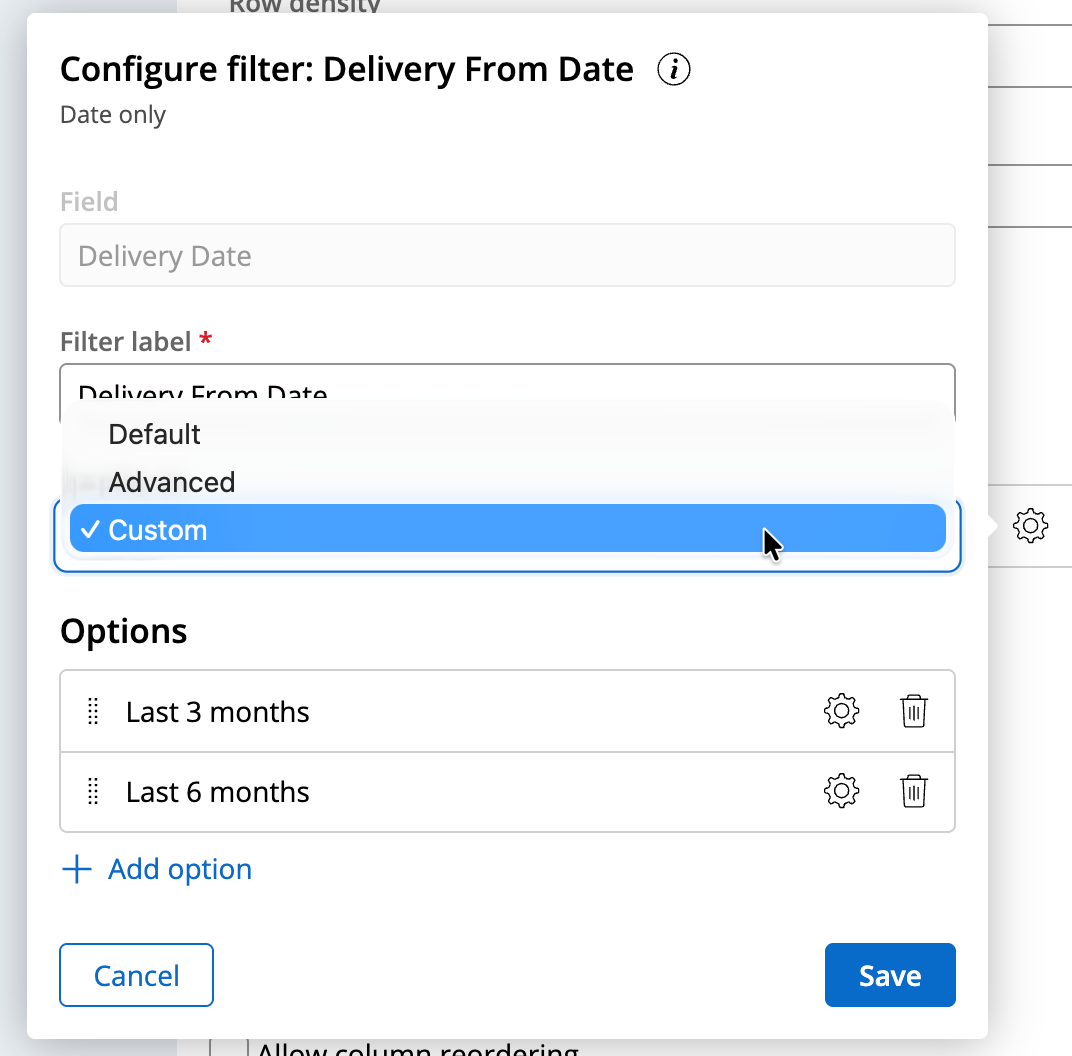The image size is (1072, 1056).
Task: Click drag handle of Last 6 months
Action: pos(93,791)
